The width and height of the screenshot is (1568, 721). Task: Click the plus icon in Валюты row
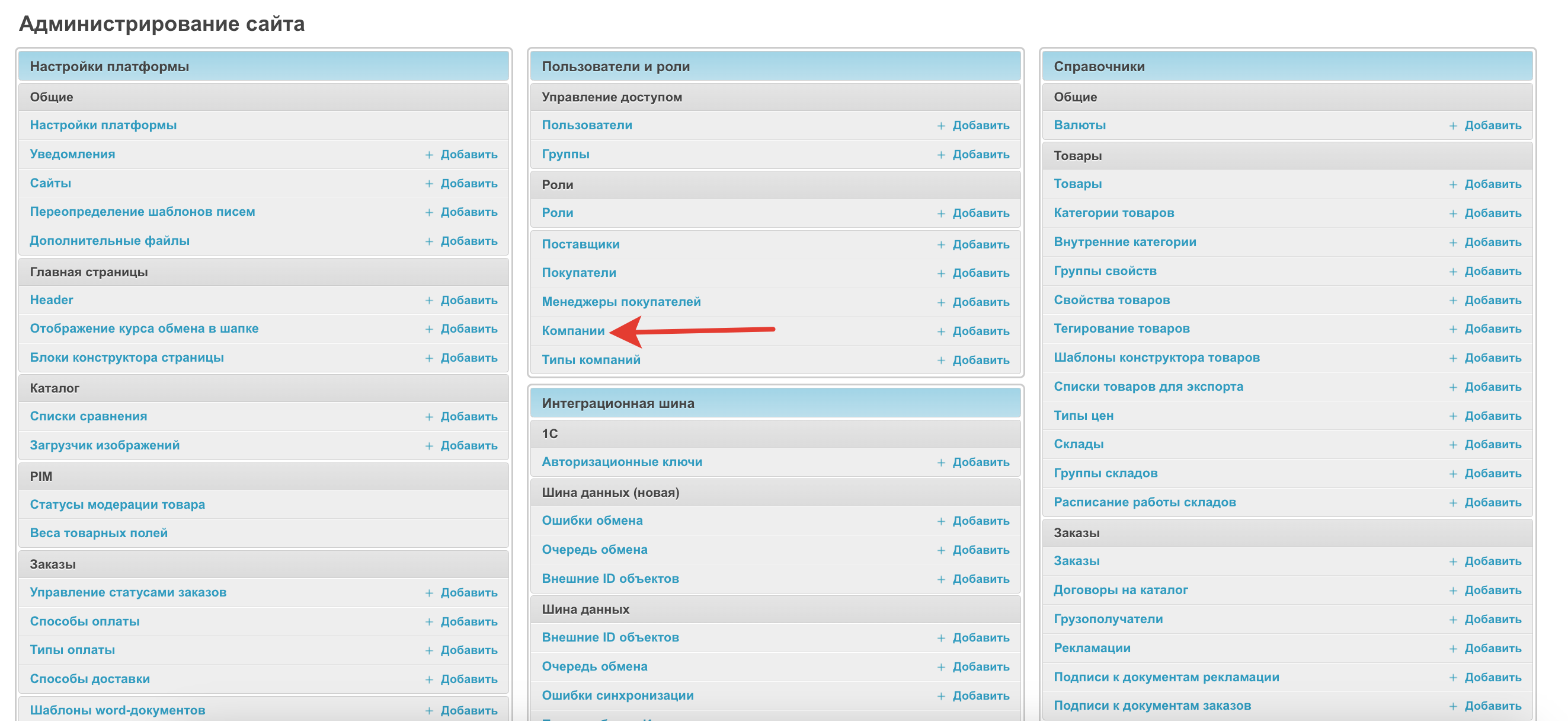pos(1453,126)
